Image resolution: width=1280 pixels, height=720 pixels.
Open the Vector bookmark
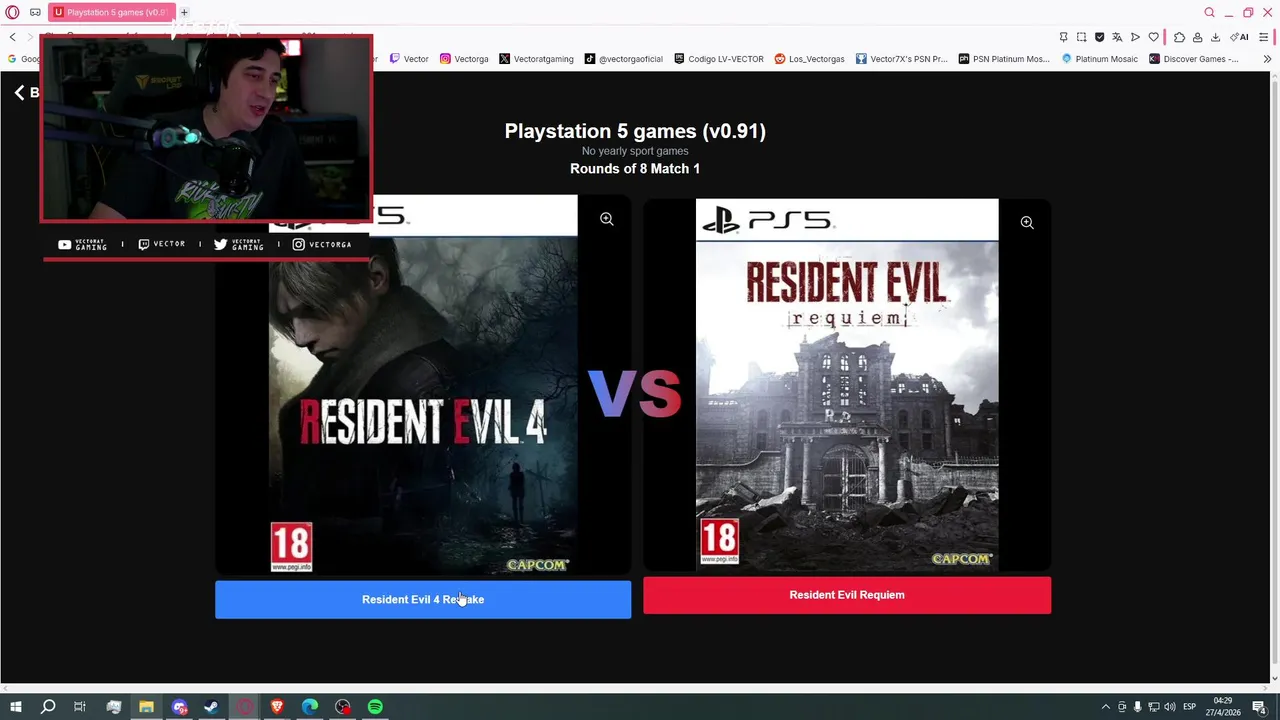409,59
